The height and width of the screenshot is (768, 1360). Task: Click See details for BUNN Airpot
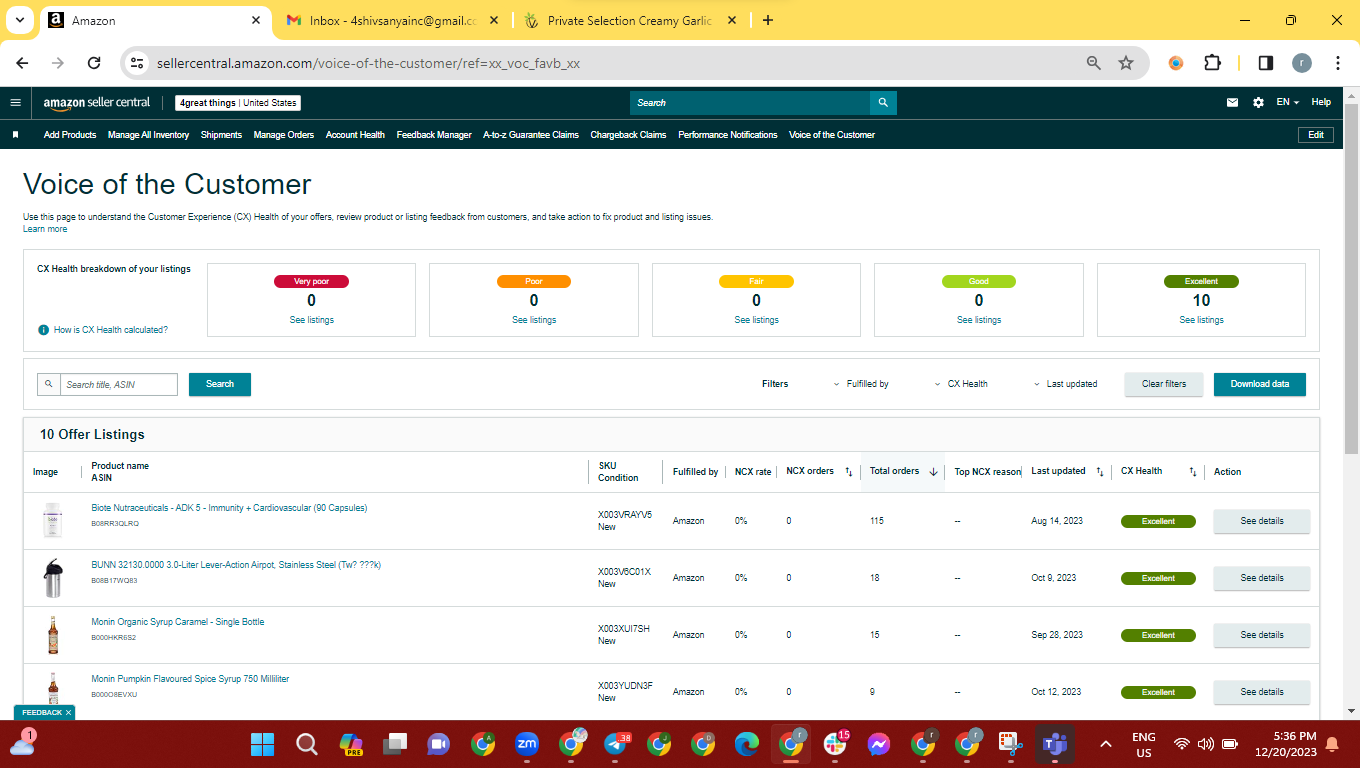point(1262,578)
